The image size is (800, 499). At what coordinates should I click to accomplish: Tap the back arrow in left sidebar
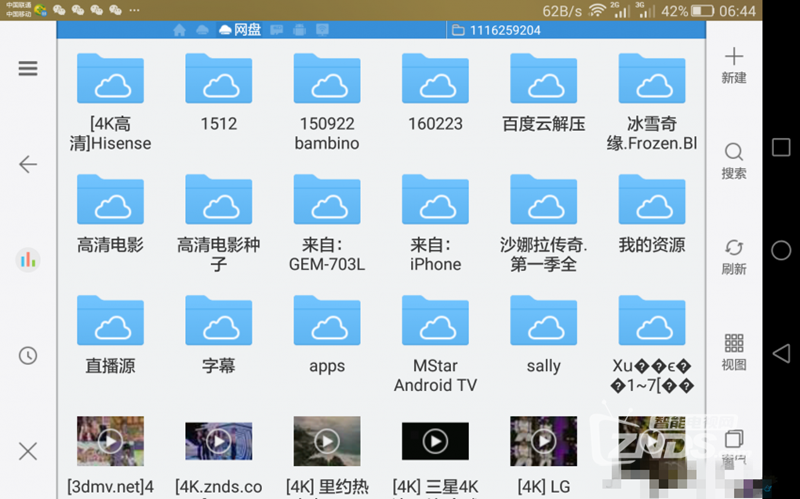[28, 165]
